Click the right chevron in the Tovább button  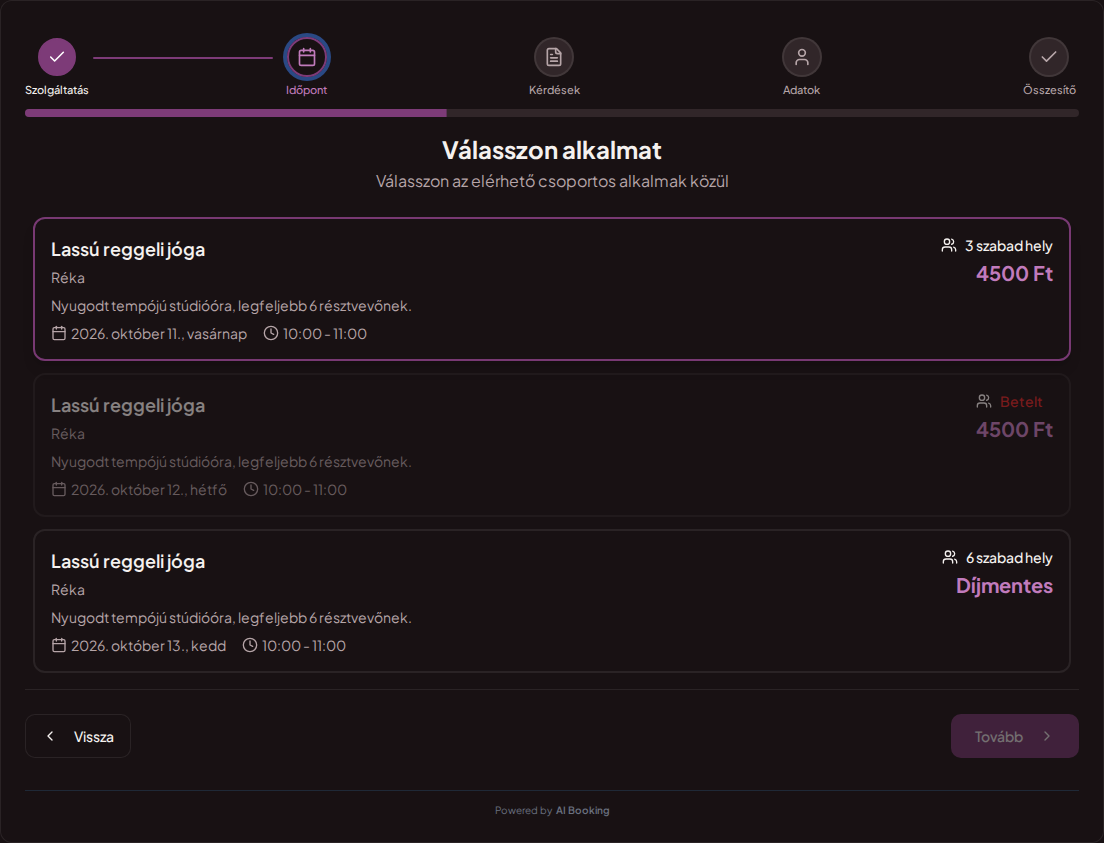point(1047,736)
